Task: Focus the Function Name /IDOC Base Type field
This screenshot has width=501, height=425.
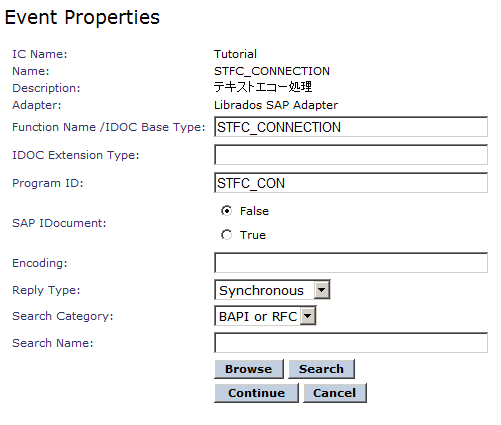Action: point(351,127)
